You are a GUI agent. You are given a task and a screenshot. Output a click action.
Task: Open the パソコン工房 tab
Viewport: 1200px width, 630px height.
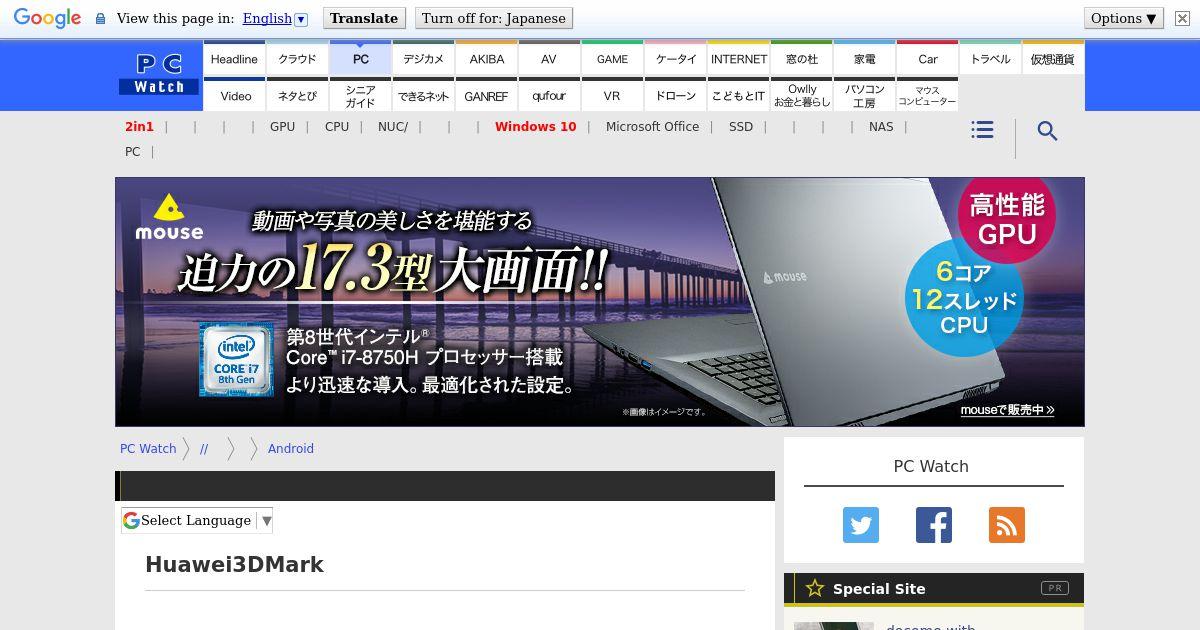(x=864, y=95)
